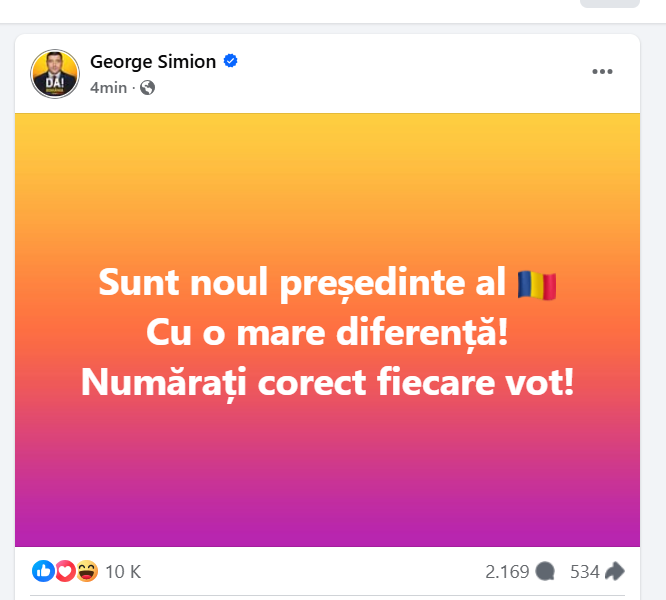Click the globe public-audience icon
The height and width of the screenshot is (600, 666).
click(148, 87)
